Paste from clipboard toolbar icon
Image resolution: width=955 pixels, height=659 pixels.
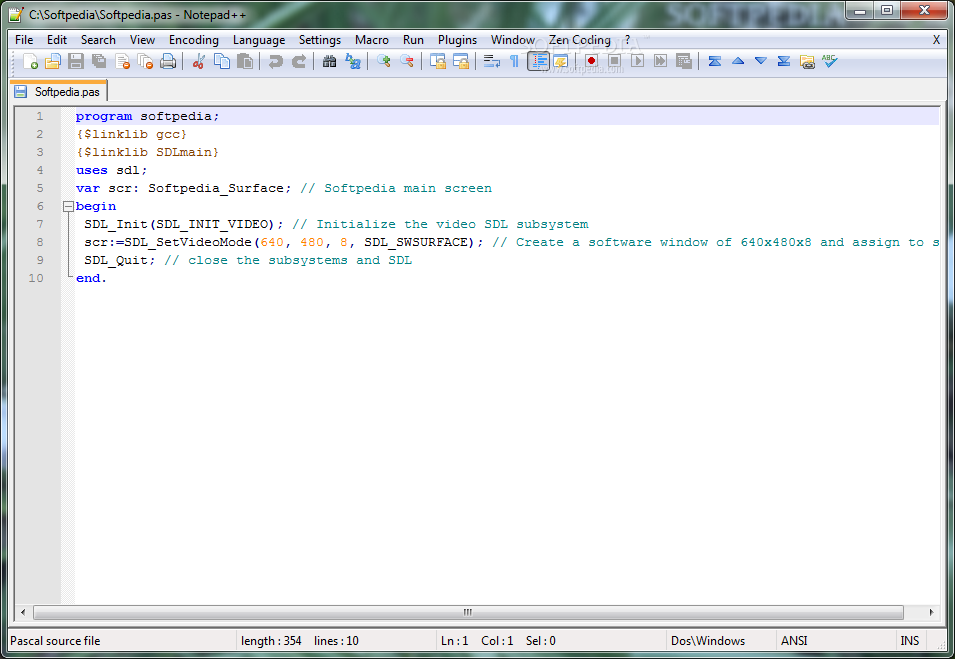click(x=245, y=62)
